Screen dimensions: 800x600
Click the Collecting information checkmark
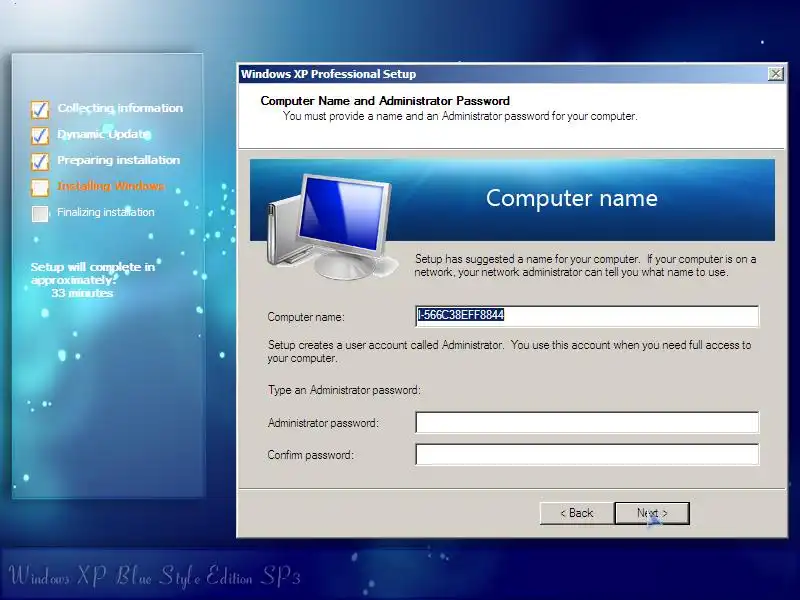click(x=40, y=109)
